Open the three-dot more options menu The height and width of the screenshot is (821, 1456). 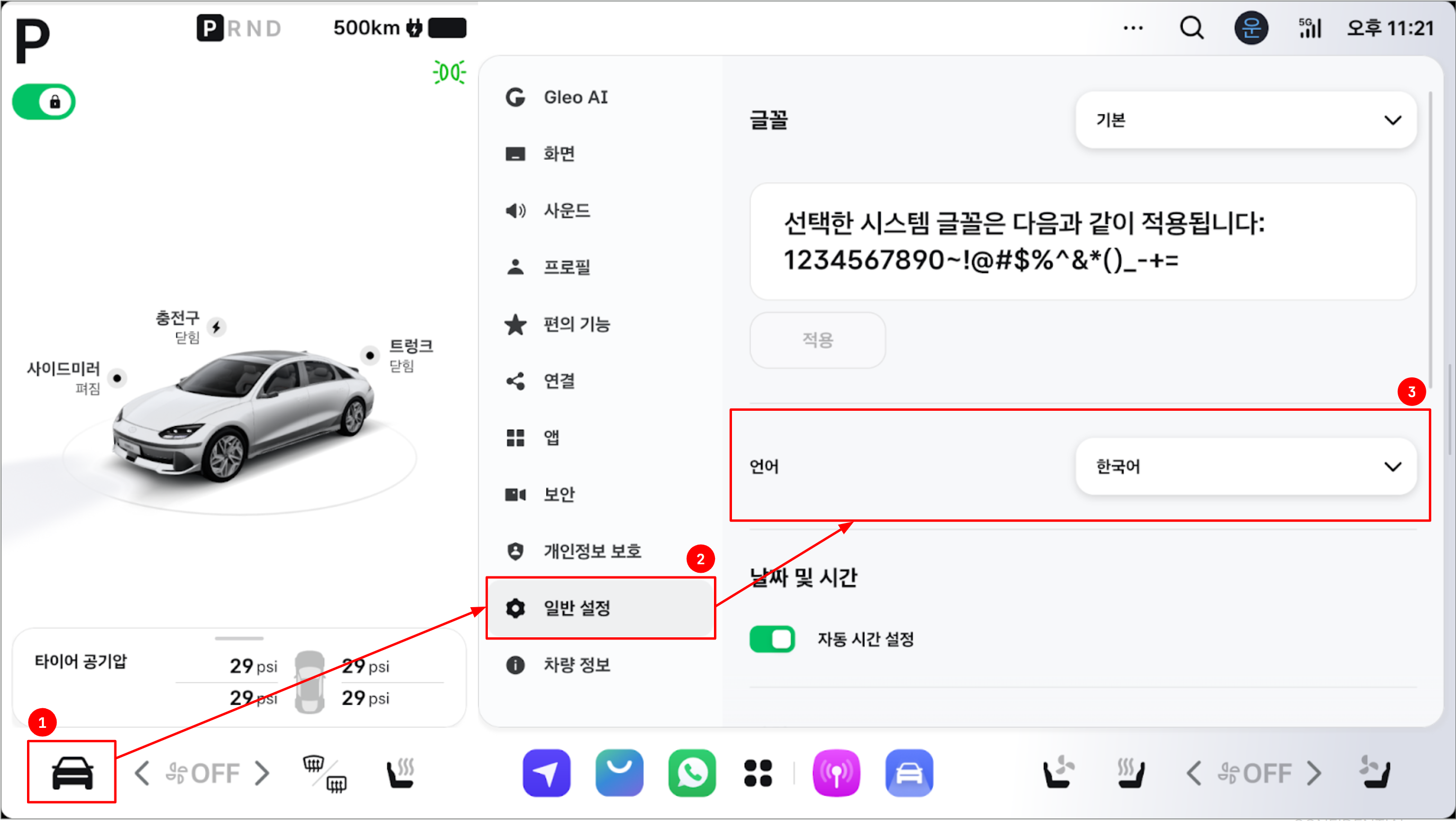[1133, 28]
